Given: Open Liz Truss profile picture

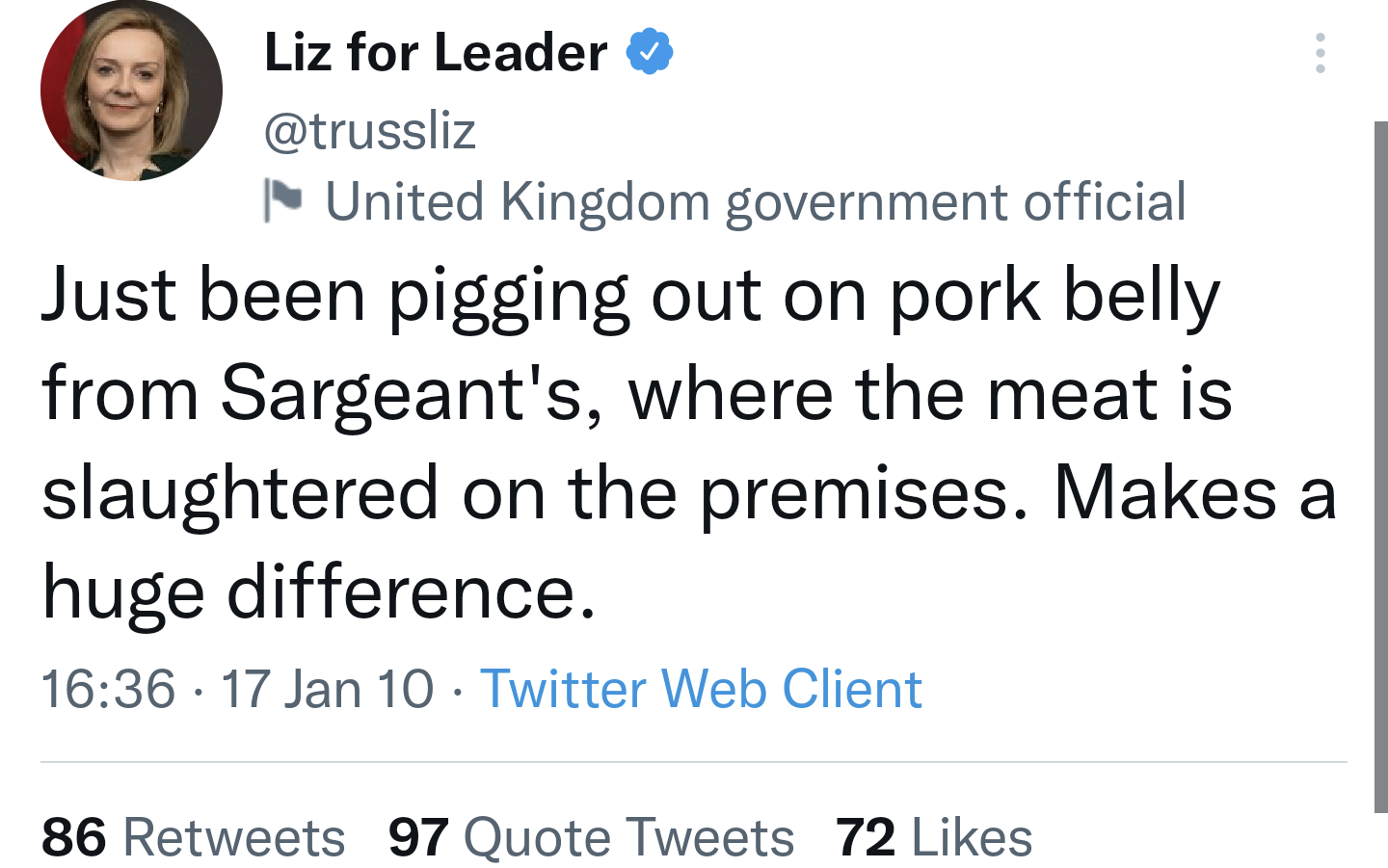Looking at the screenshot, I should [x=131, y=92].
